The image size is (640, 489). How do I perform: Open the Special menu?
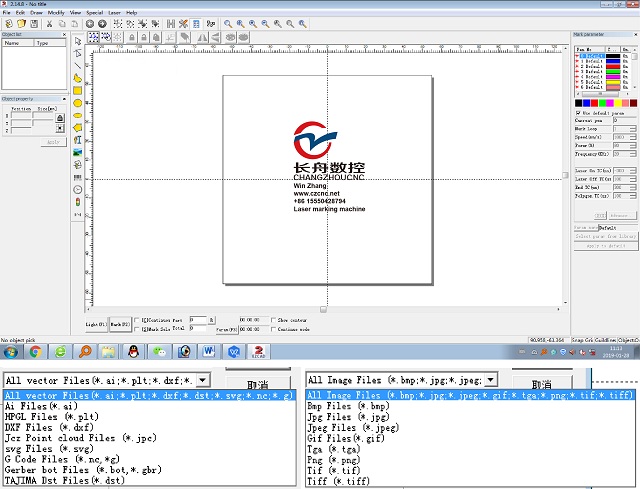coord(94,13)
